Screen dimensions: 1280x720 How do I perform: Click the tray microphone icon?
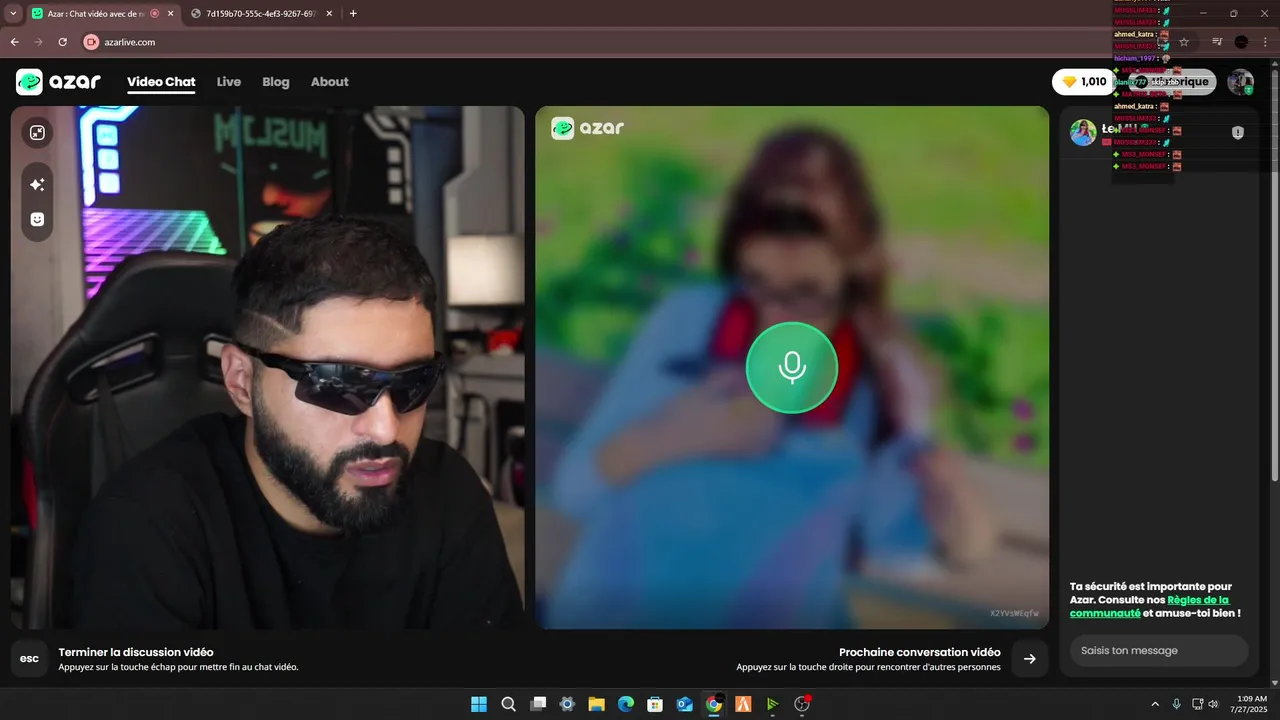tap(1176, 704)
